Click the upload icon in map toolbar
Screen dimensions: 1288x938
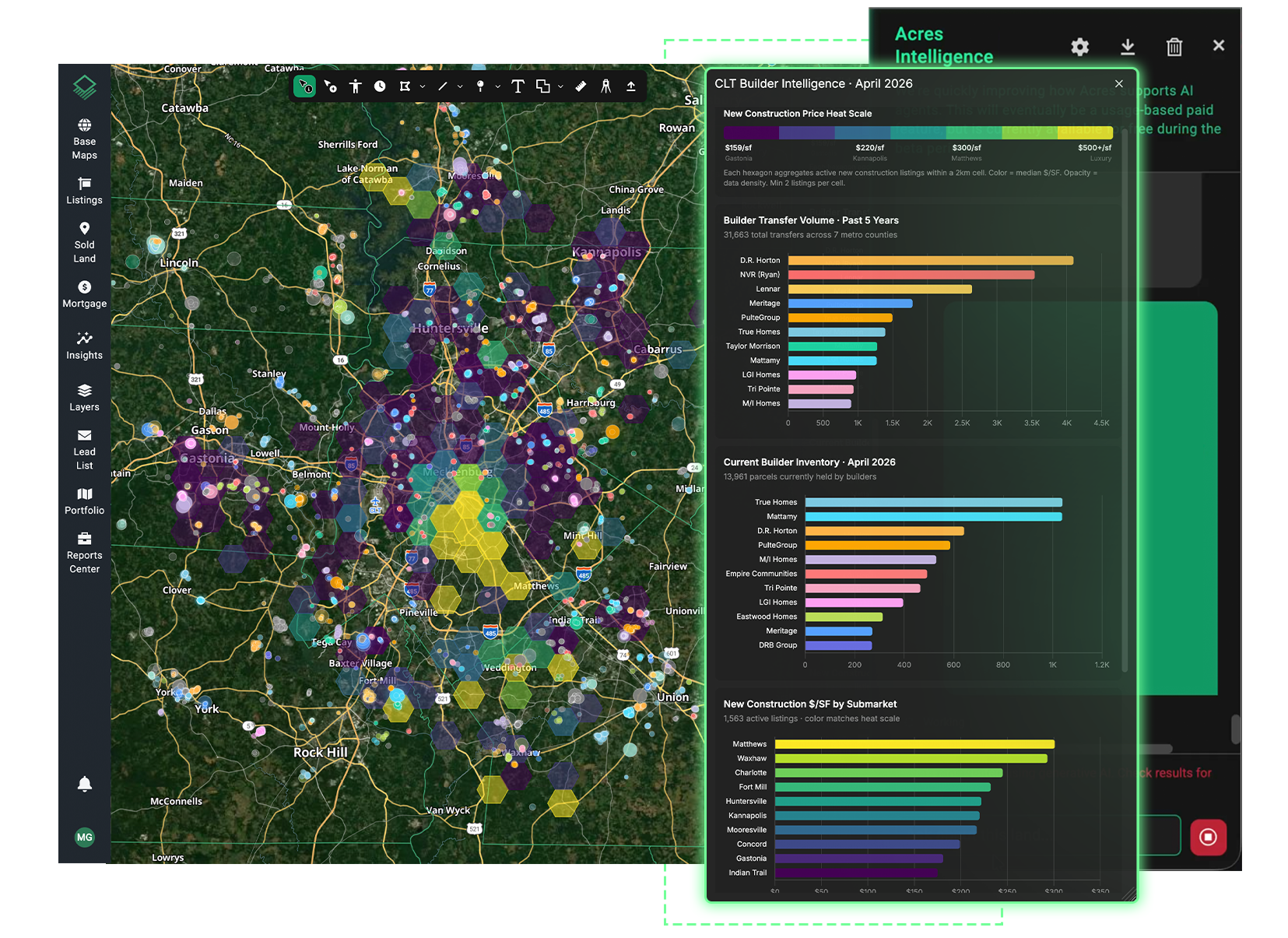click(631, 86)
